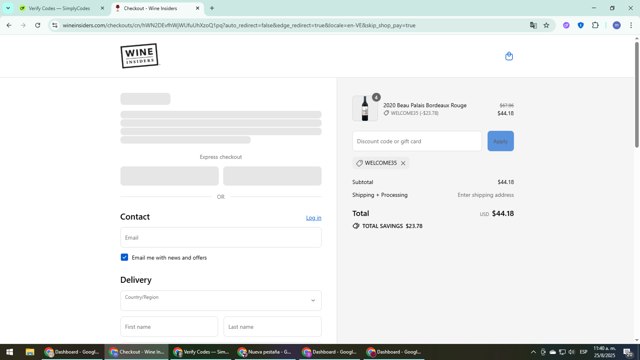
Task: Reload the checkout page
Action: [38, 25]
